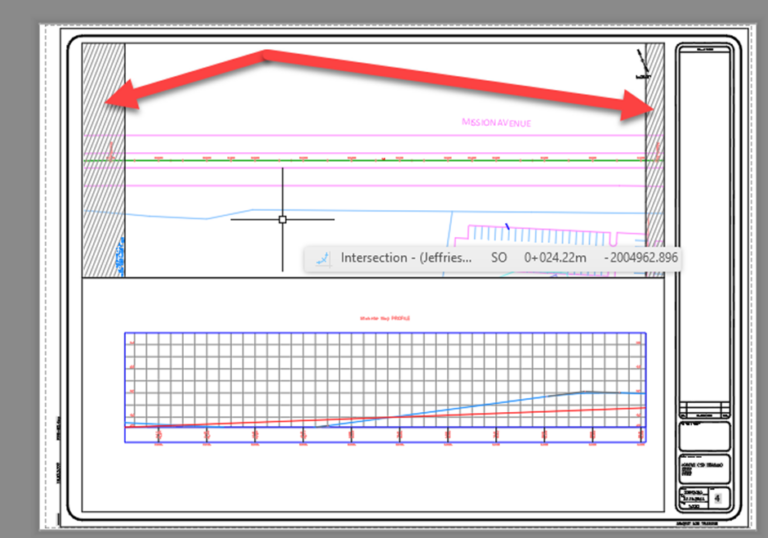Click the north arrow symbol in the plan viewport
The height and width of the screenshot is (538, 768).
click(643, 63)
